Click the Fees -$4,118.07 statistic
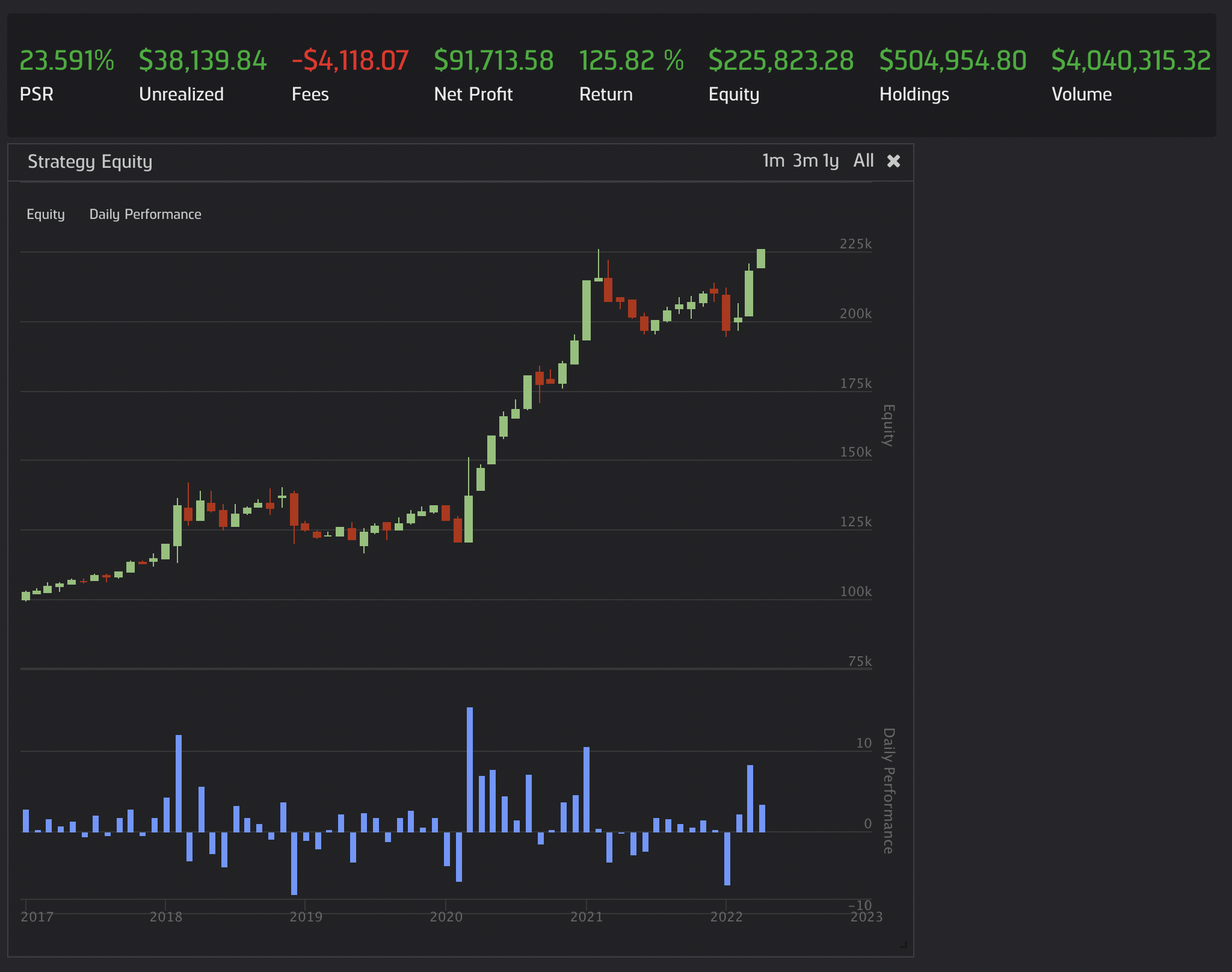Viewport: 1232px width, 972px height. coord(350,61)
